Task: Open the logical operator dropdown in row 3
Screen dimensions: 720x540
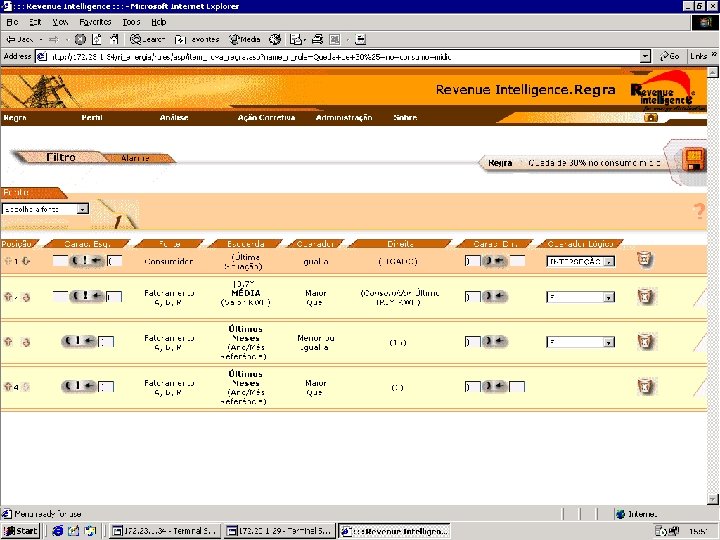Action: [x=609, y=342]
